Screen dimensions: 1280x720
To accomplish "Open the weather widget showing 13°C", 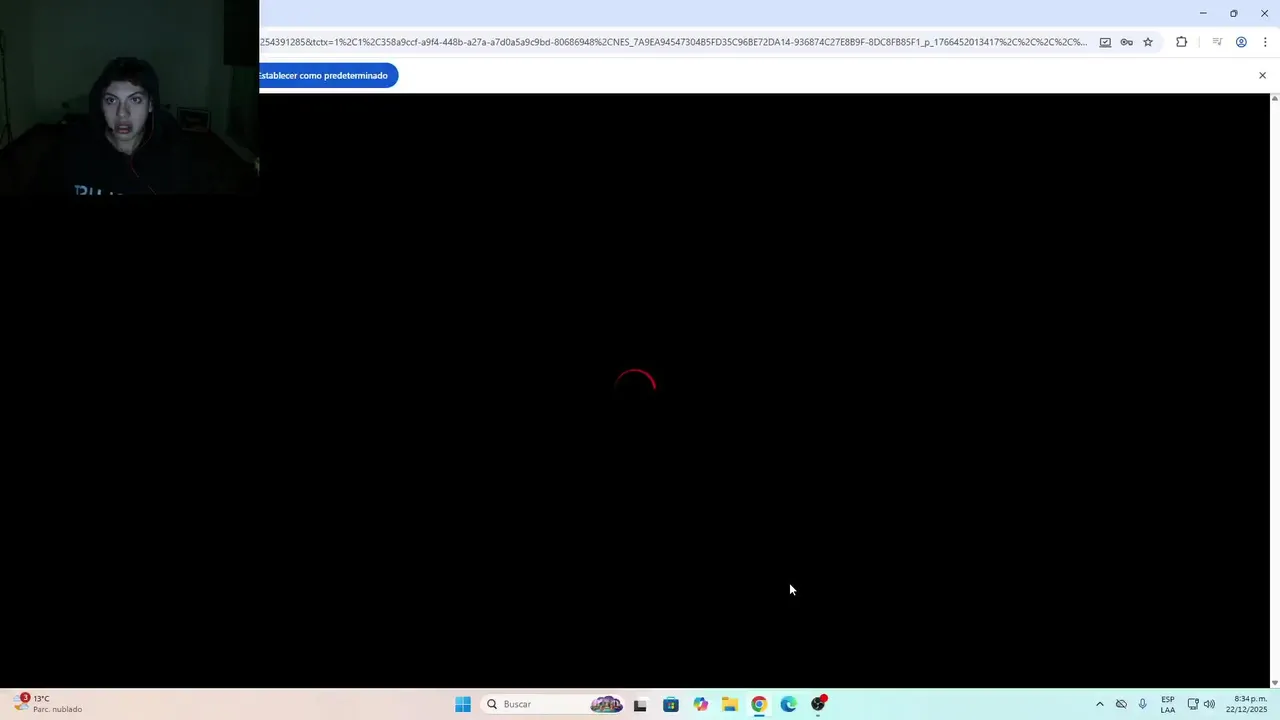I will [48, 704].
